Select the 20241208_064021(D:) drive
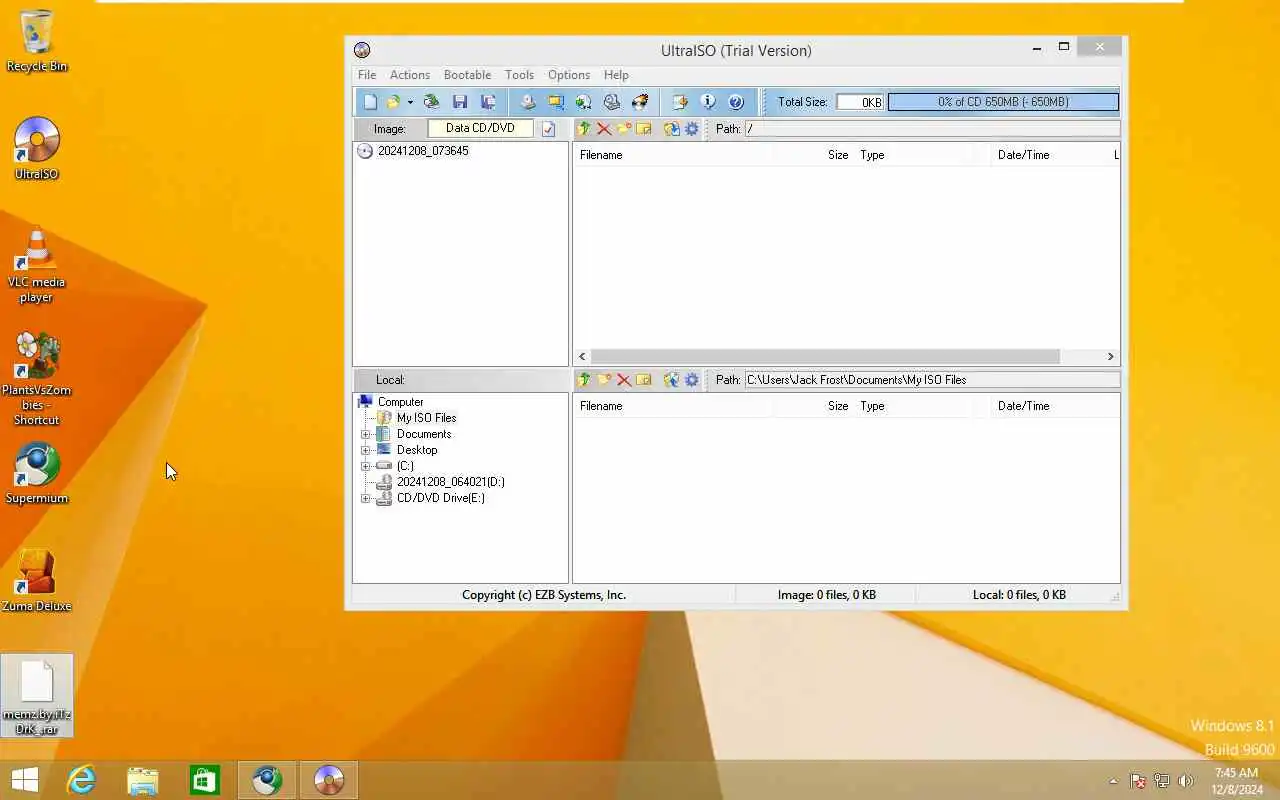Image resolution: width=1280 pixels, height=800 pixels. tap(450, 482)
